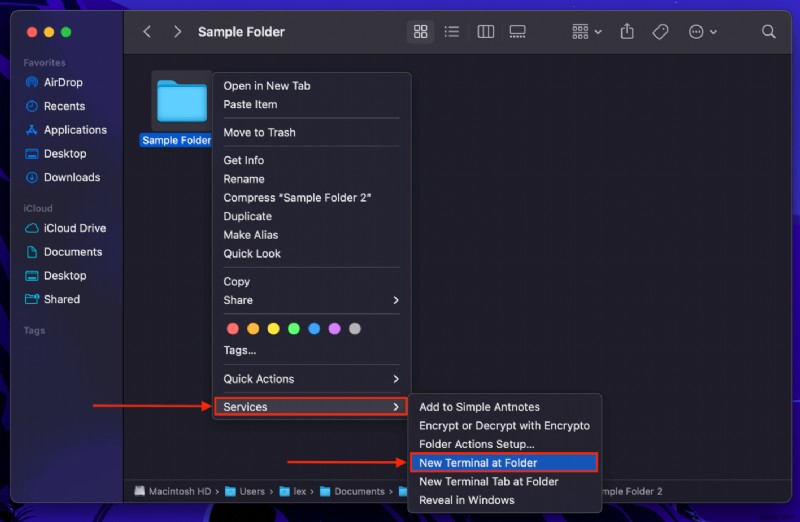Switch to gallery view
Image resolution: width=800 pixels, height=522 pixels.
pos(517,32)
